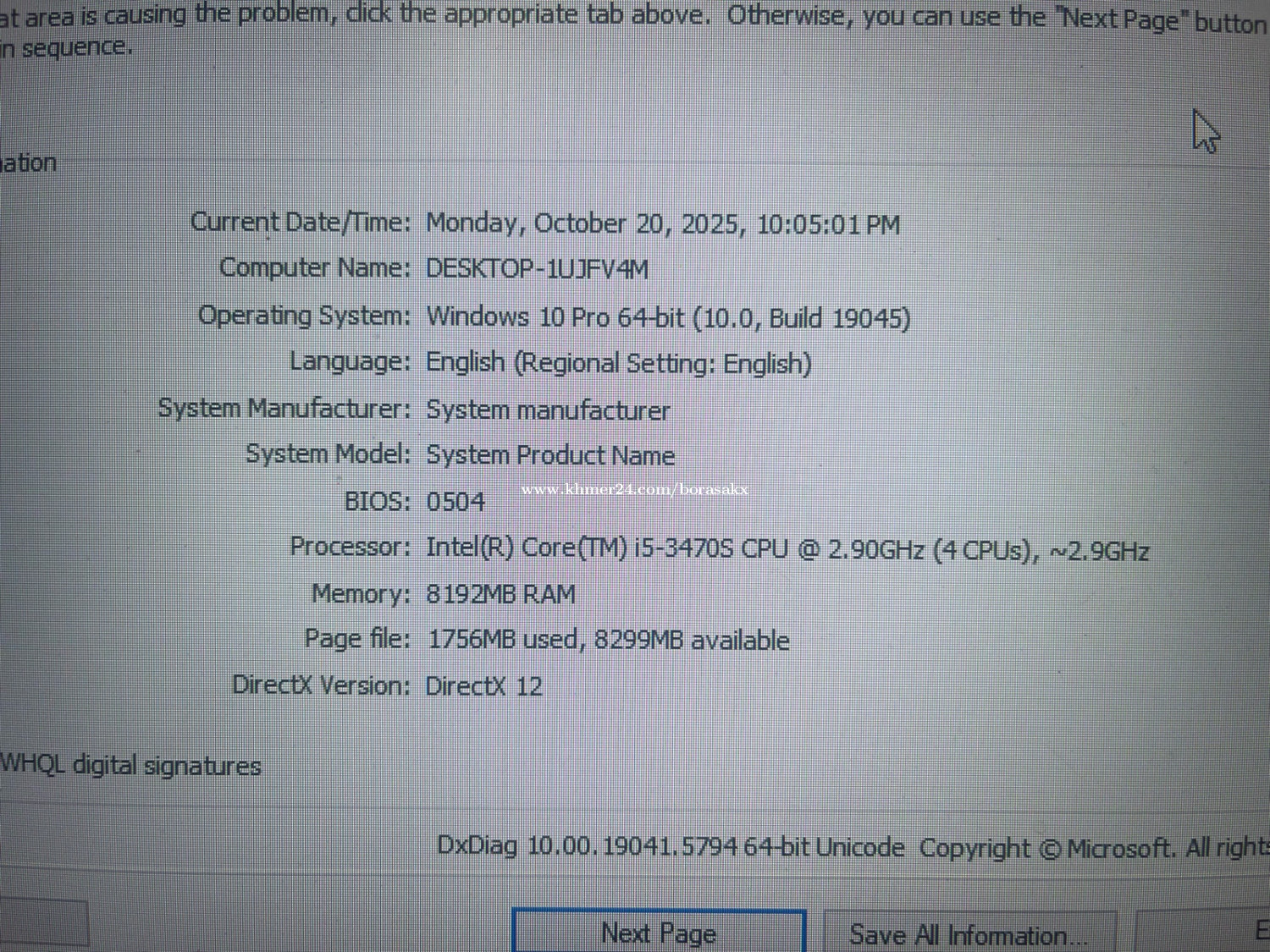Click the System Product Name model value

coord(549,455)
